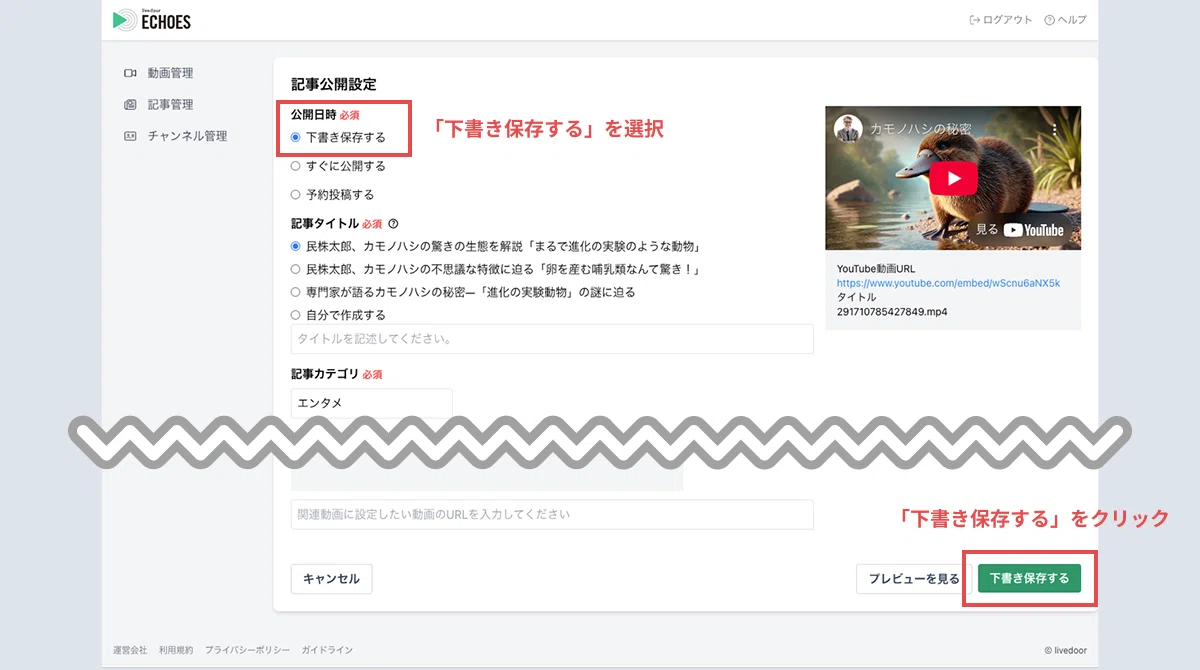
Task: Click the related video URL input field
Action: (552, 515)
